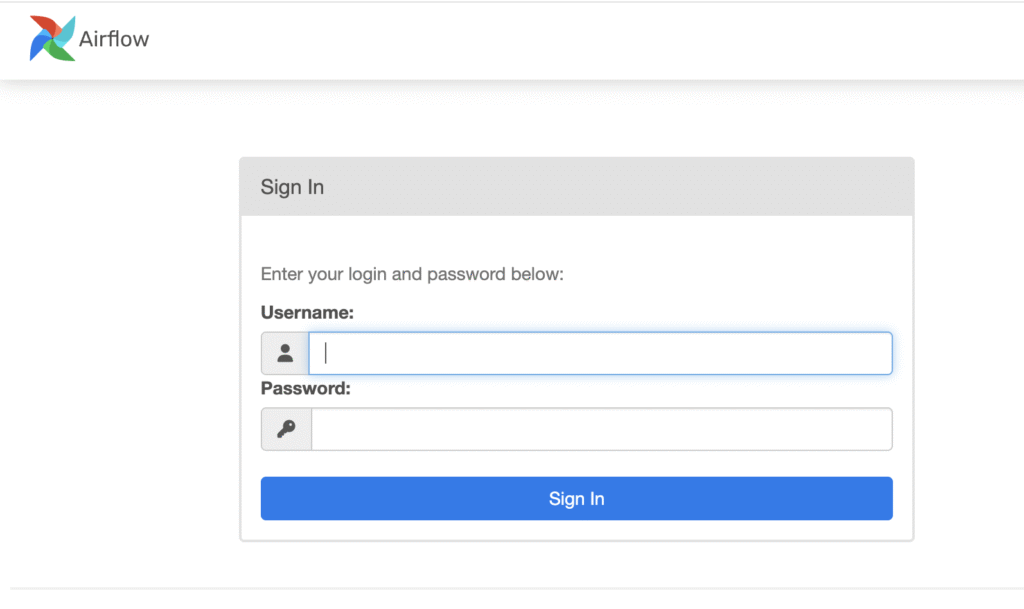Click the key icon beside Password
This screenshot has width=1024, height=609.
click(x=286, y=429)
